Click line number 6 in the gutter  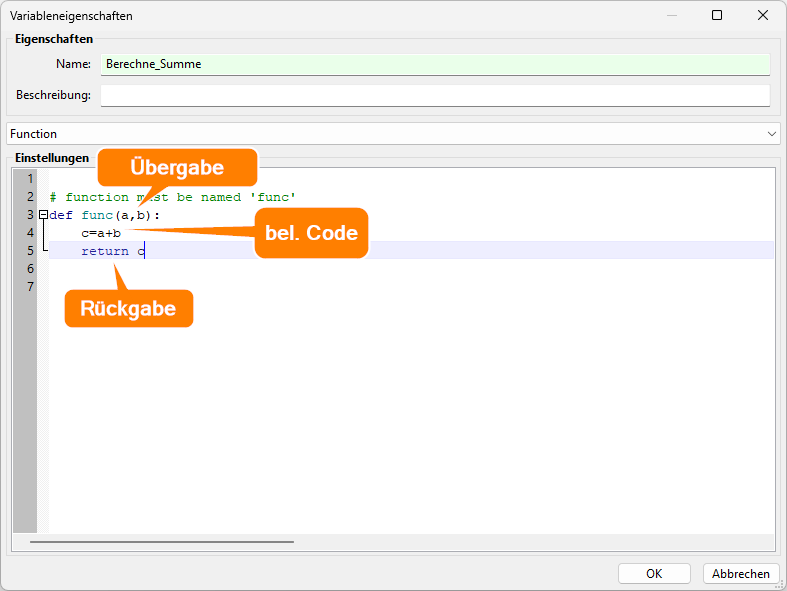click(x=31, y=269)
